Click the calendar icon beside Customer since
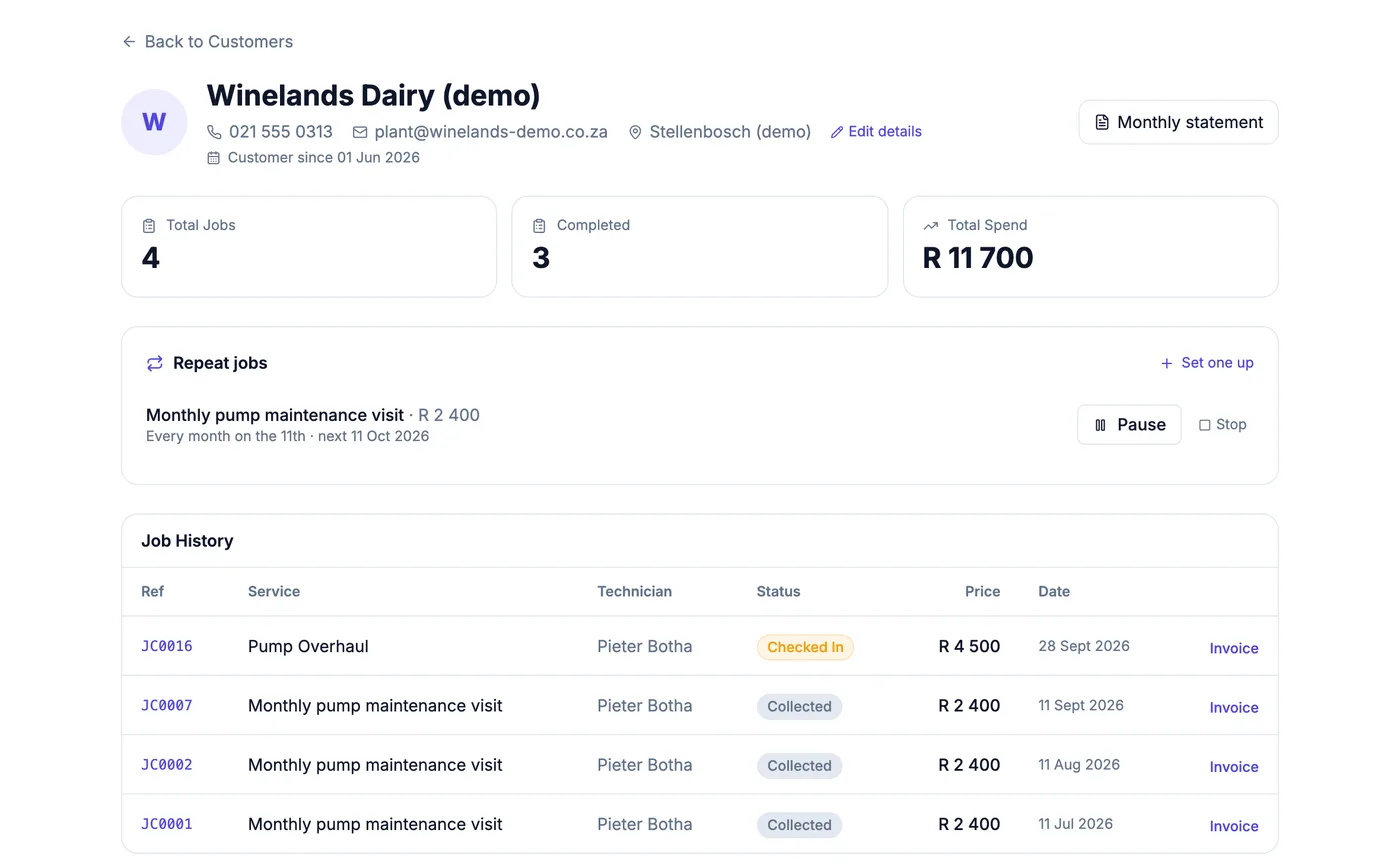 tap(213, 158)
